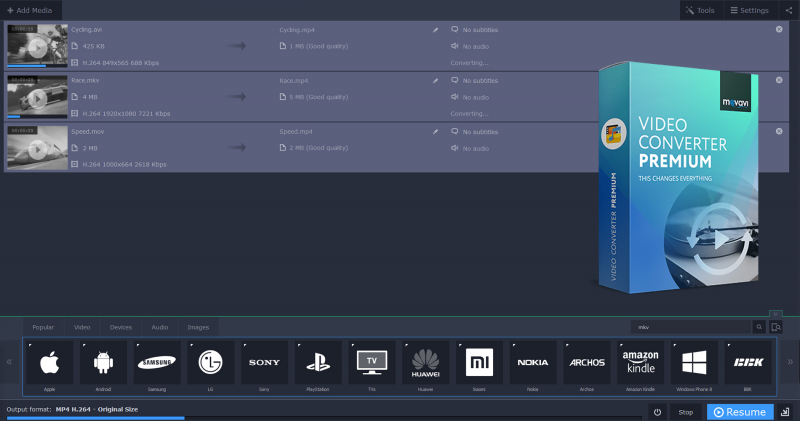Switch to the Devices tab

[x=120, y=328]
